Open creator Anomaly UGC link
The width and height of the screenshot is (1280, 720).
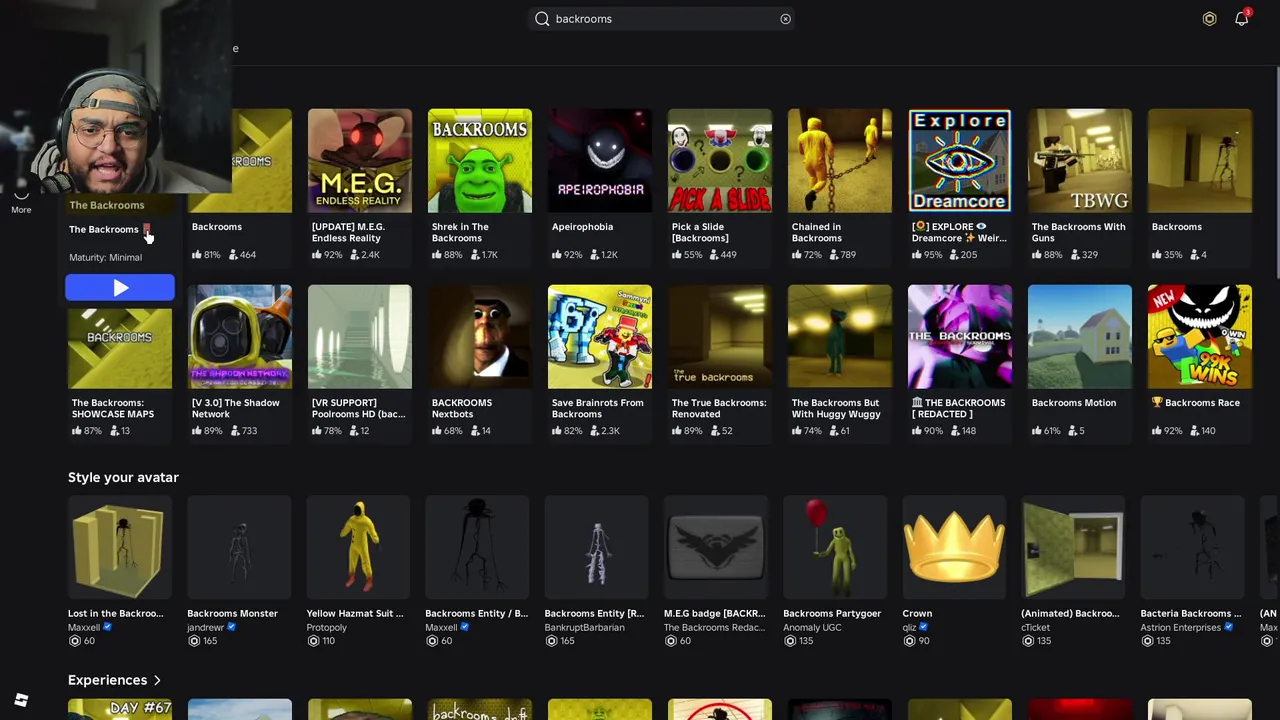coord(812,627)
